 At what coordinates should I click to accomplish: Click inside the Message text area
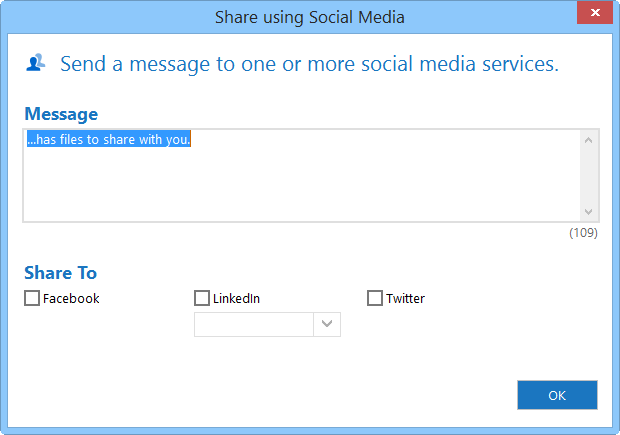pyautogui.click(x=302, y=175)
